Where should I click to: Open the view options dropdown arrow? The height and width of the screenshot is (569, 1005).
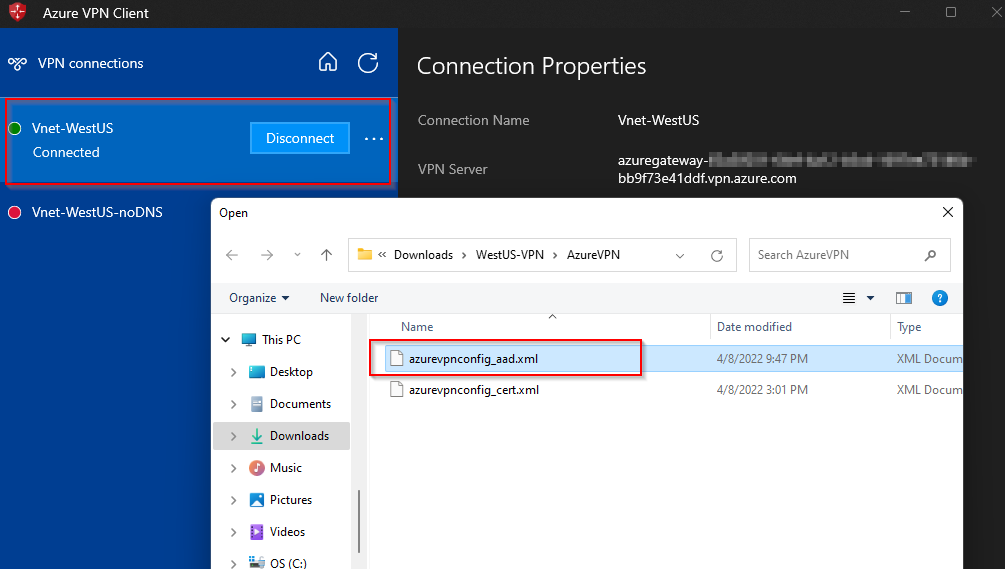[x=870, y=298]
